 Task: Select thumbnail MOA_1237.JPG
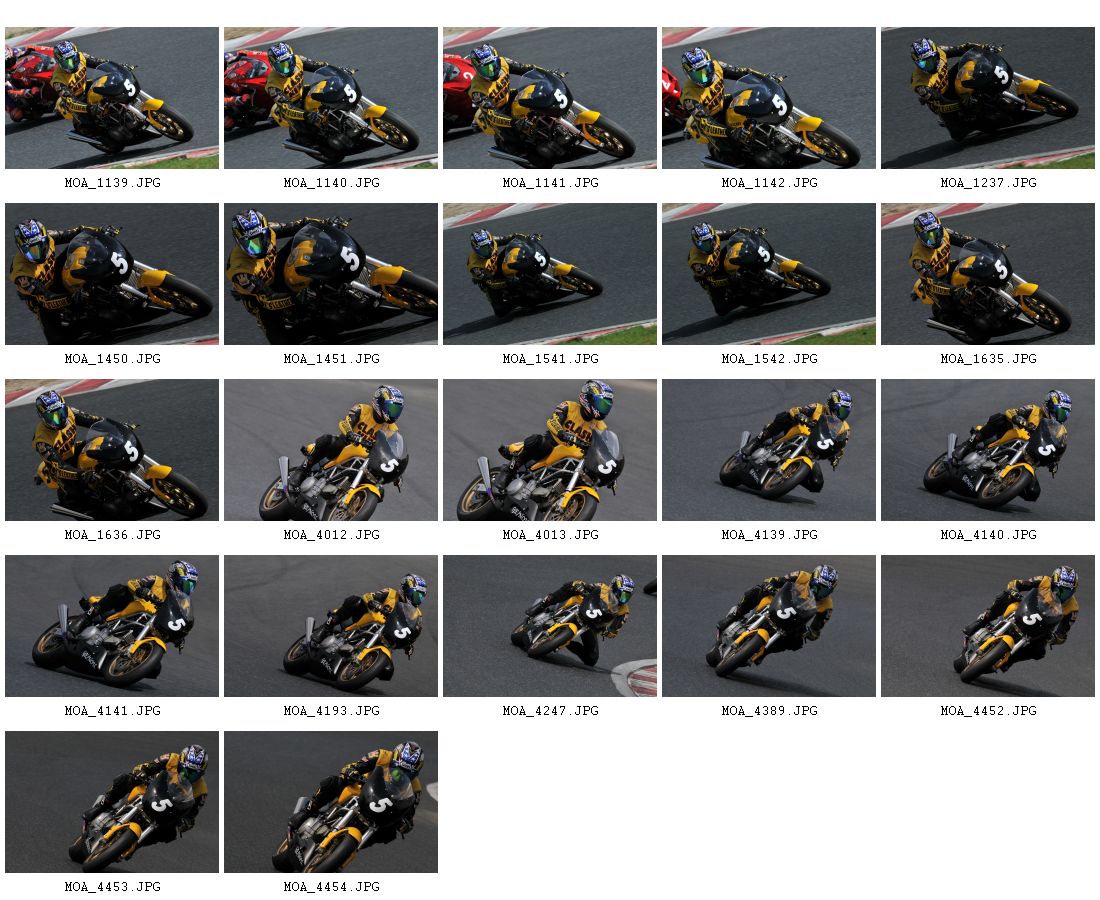[x=988, y=98]
